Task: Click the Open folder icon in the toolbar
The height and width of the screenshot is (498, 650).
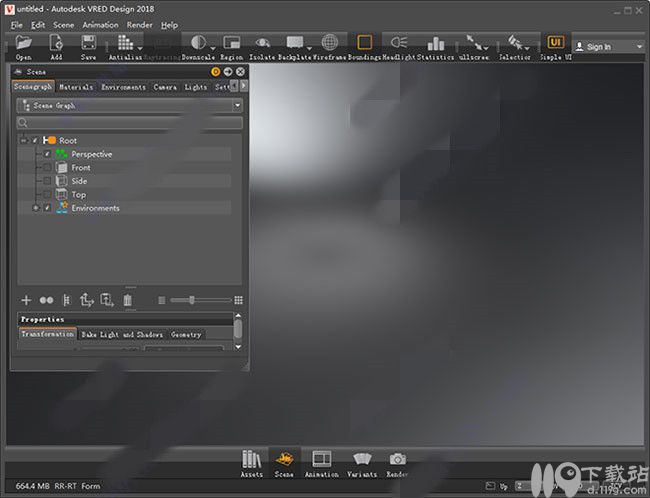Action: pos(24,43)
